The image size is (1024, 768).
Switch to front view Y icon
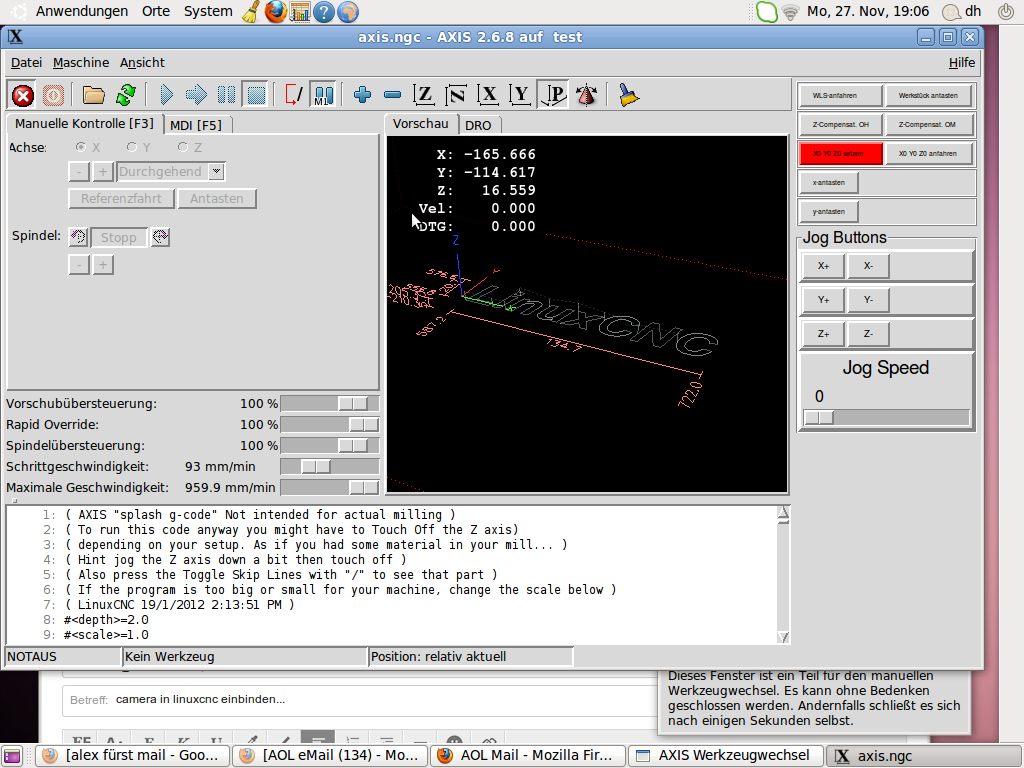coord(520,95)
